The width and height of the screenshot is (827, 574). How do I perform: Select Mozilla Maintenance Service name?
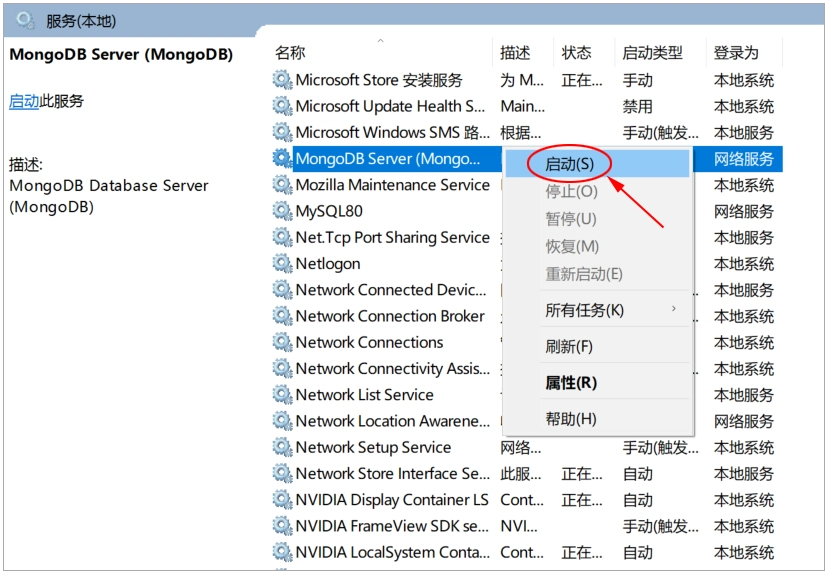click(392, 185)
